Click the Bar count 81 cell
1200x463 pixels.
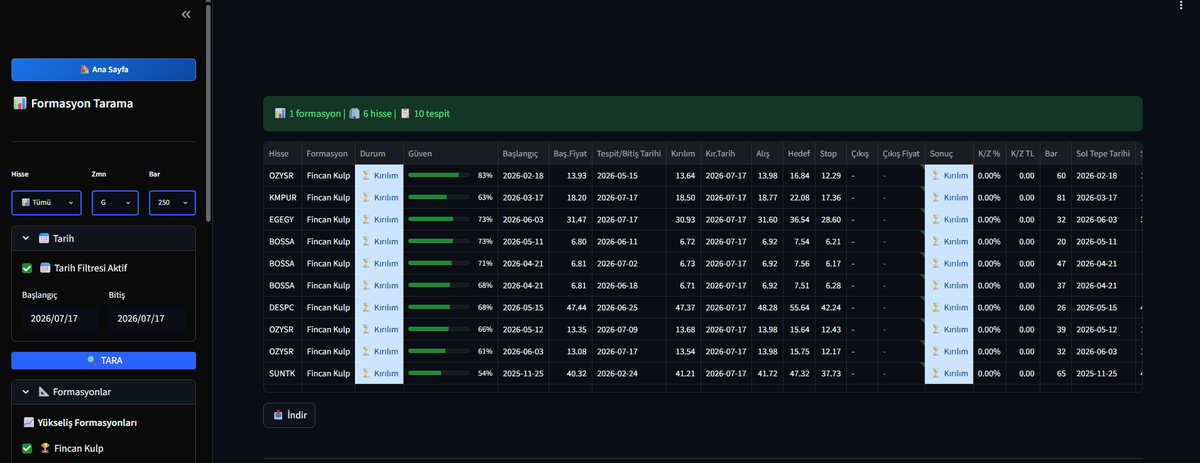[1055, 198]
